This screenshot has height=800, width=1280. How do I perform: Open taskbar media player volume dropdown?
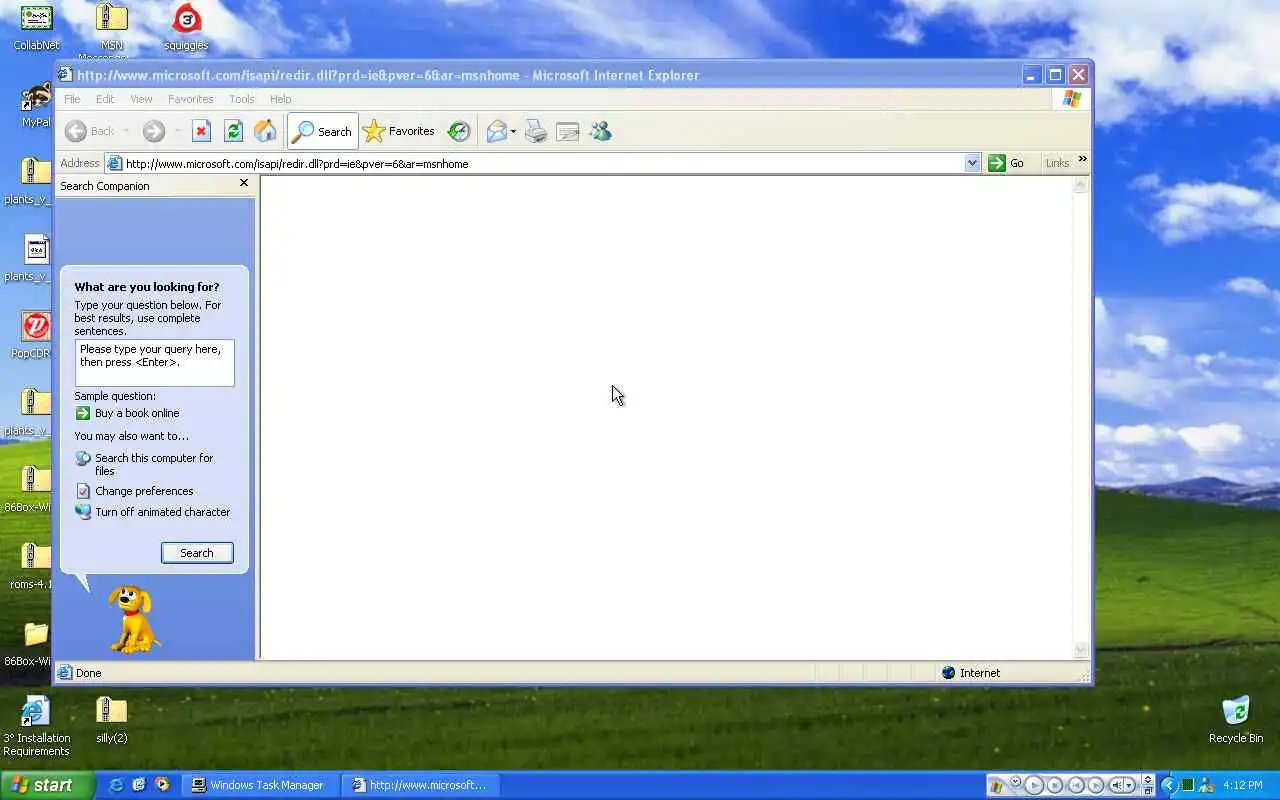(1130, 785)
